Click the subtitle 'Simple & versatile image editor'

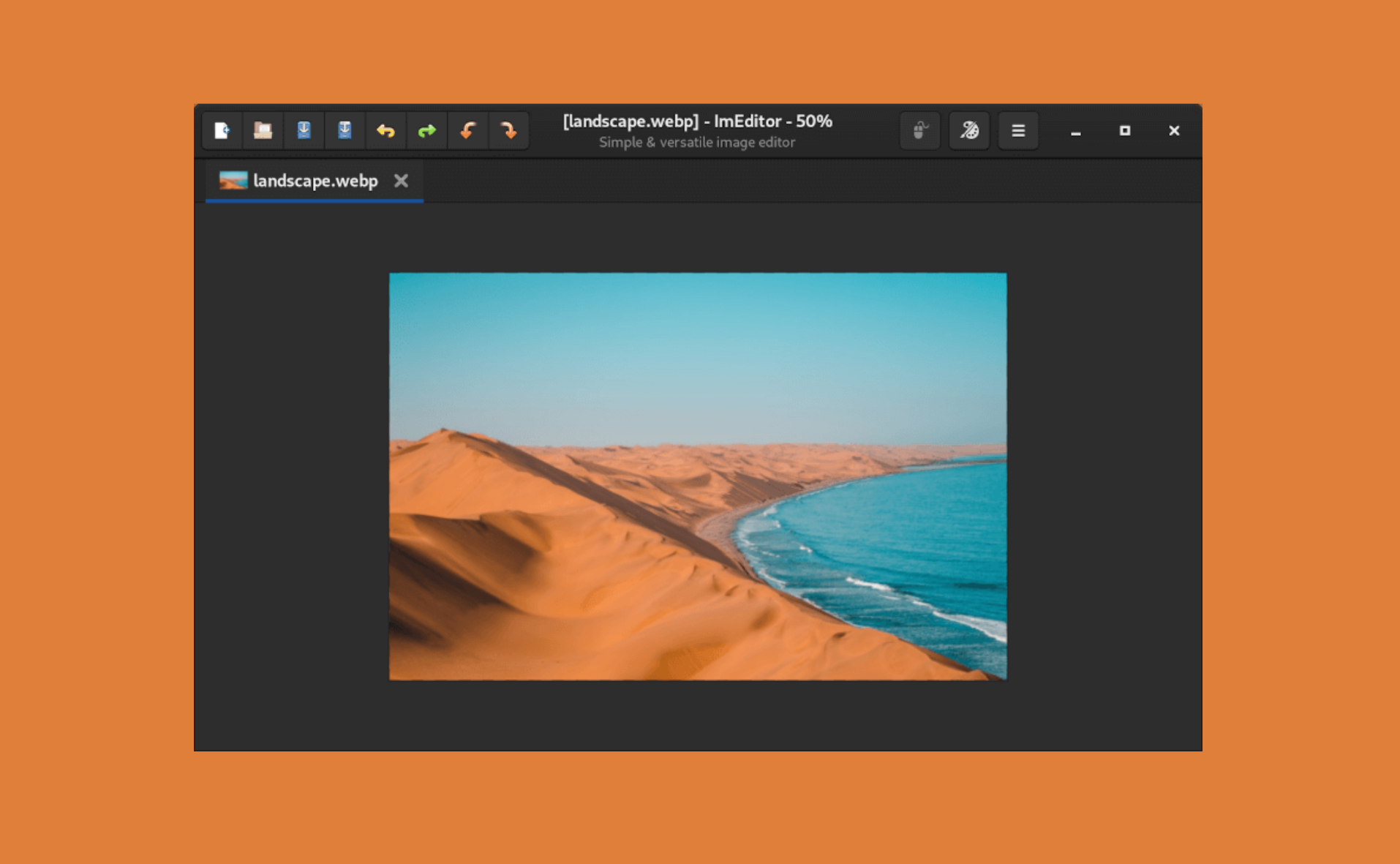pyautogui.click(x=697, y=143)
